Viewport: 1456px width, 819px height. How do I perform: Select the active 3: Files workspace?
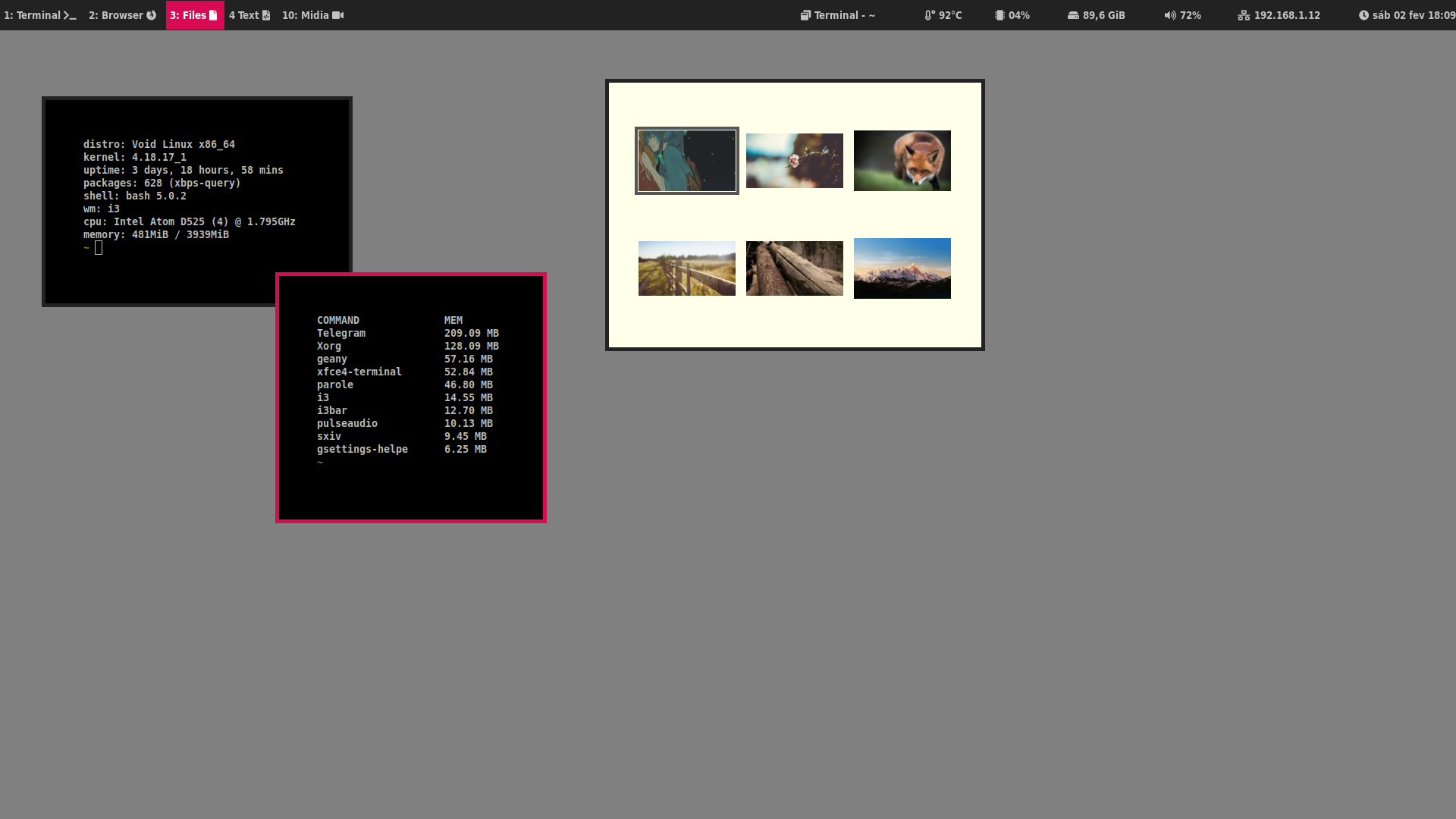194,15
